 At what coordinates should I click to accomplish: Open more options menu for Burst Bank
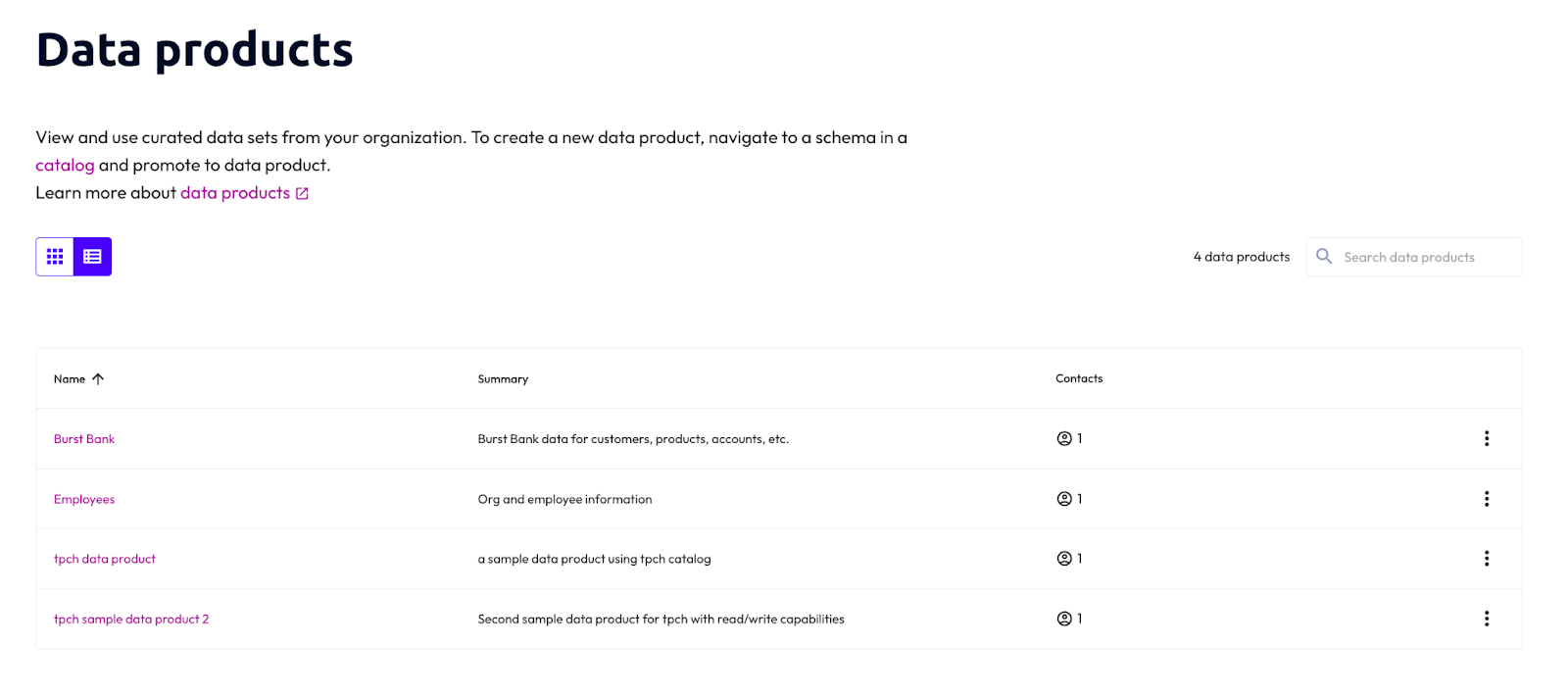pos(1487,438)
